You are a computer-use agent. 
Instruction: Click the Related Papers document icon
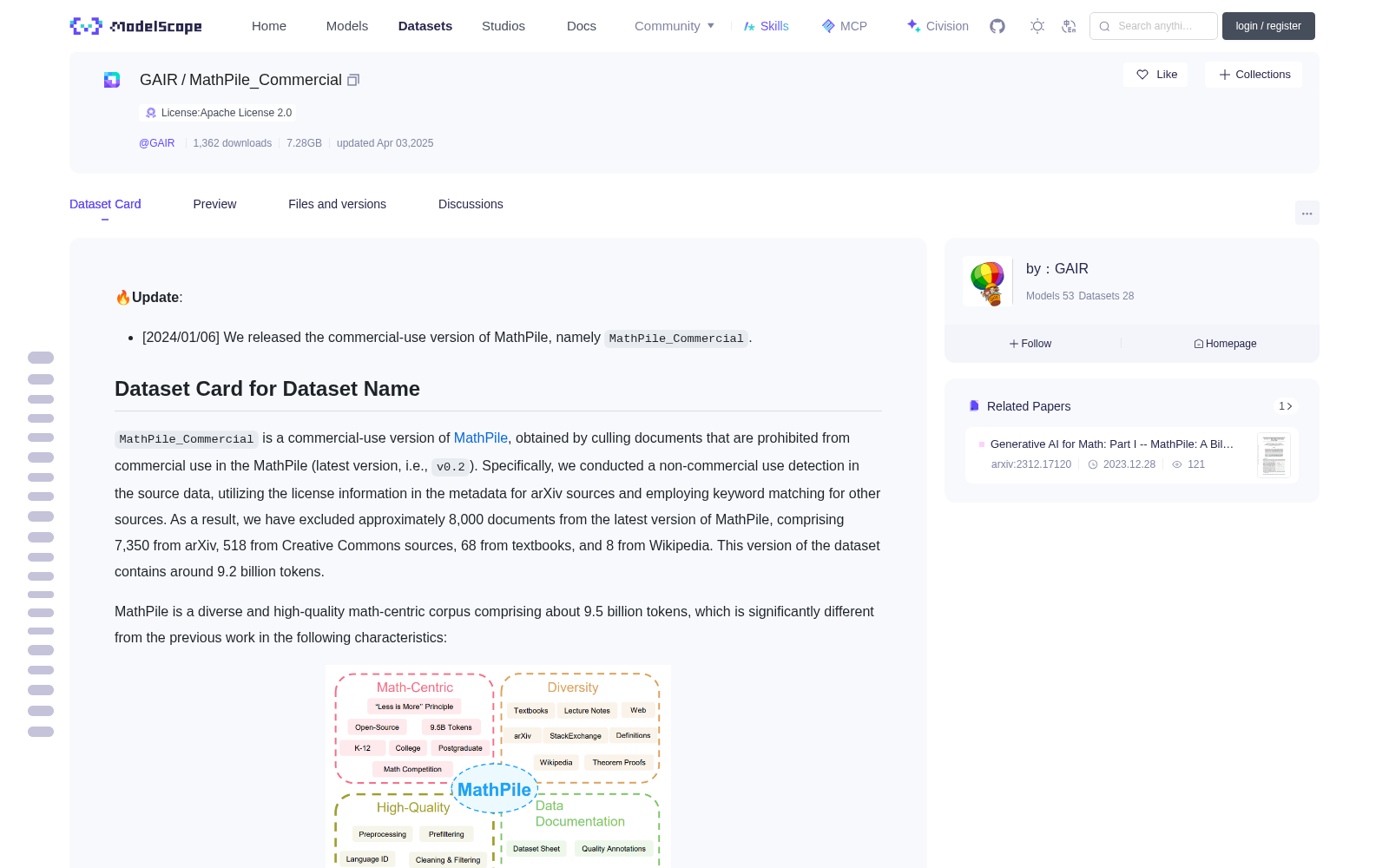tap(974, 406)
